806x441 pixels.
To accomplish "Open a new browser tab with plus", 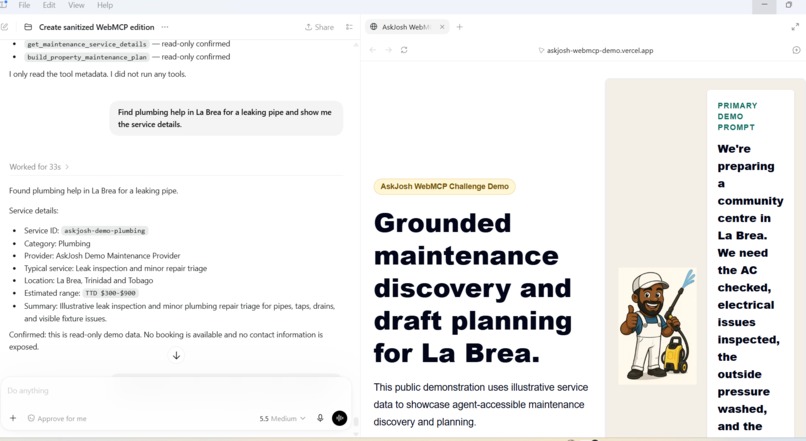I will (x=460, y=27).
